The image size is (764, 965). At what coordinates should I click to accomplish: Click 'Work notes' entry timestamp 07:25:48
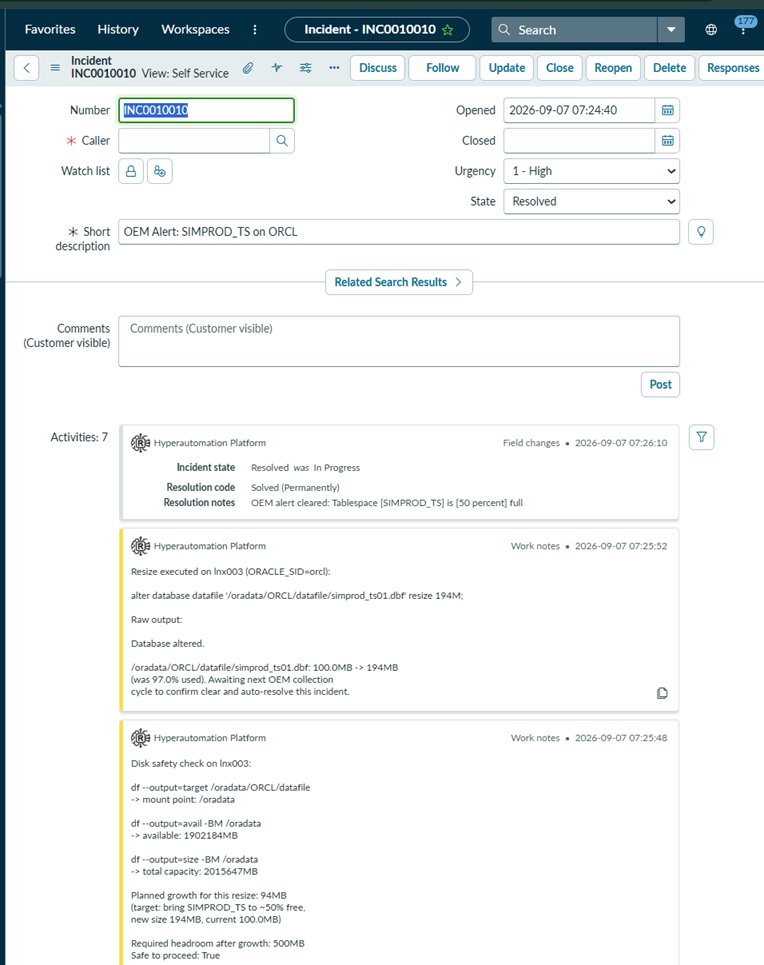click(621, 738)
